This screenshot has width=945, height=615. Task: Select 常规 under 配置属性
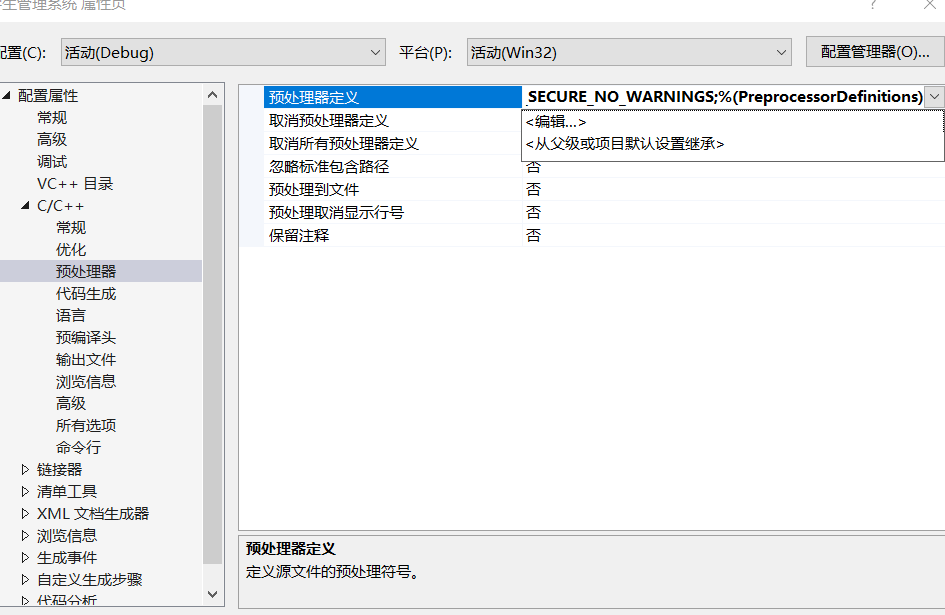[x=52, y=118]
